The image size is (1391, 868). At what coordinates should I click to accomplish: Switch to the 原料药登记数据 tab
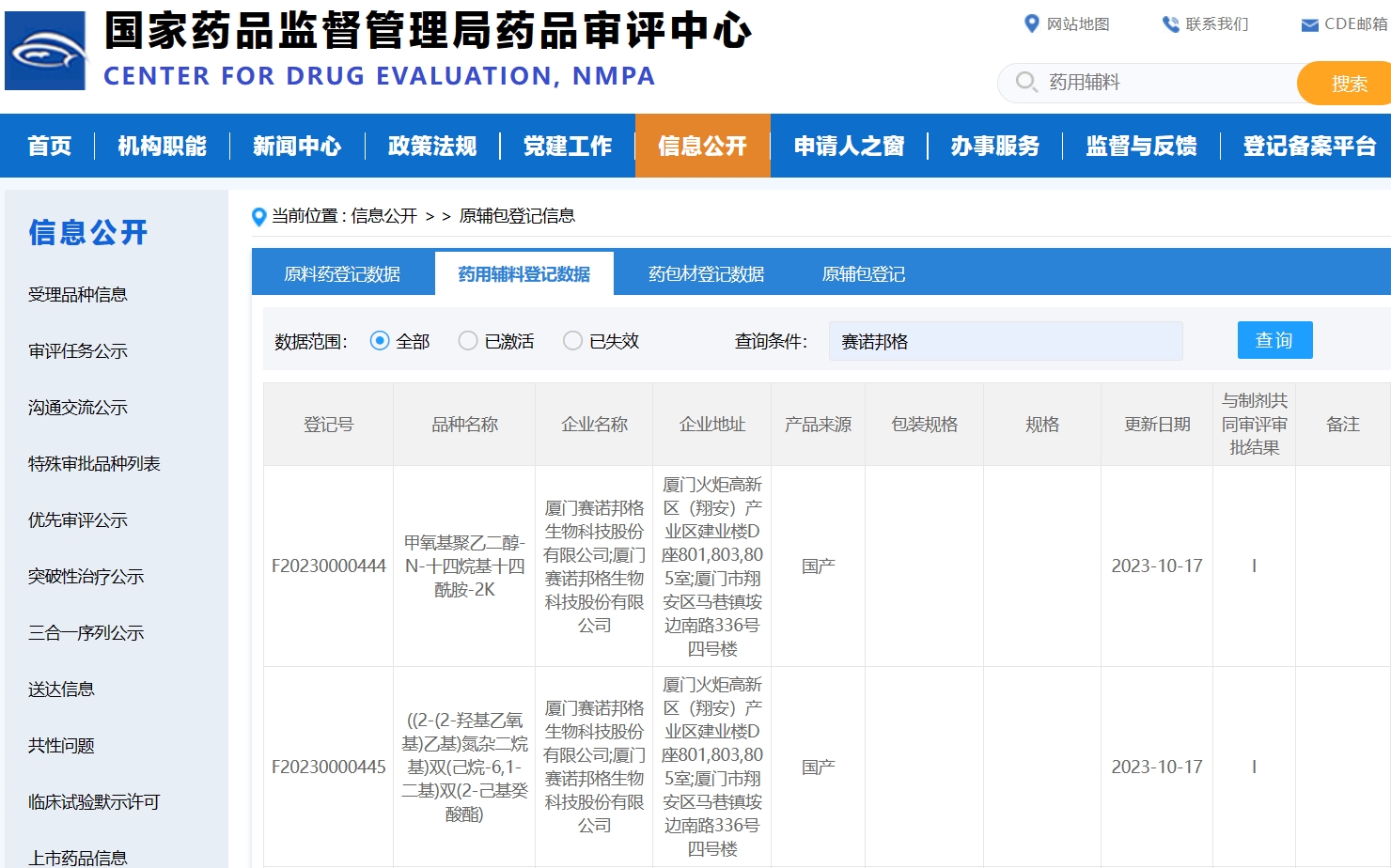pyautogui.click(x=343, y=272)
